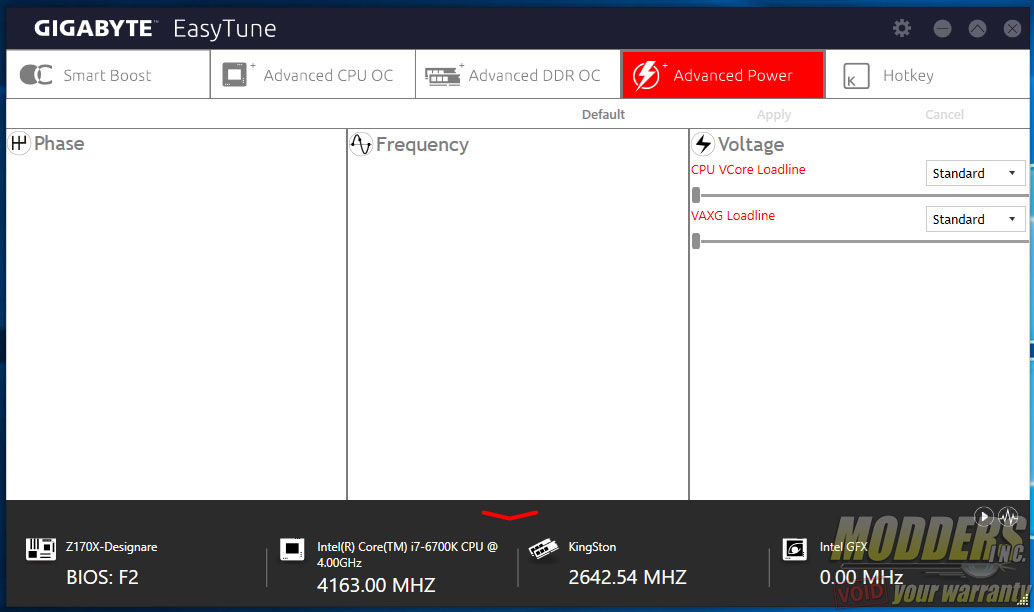Click the motherboard icon beside Z170X-Designare

point(41,549)
